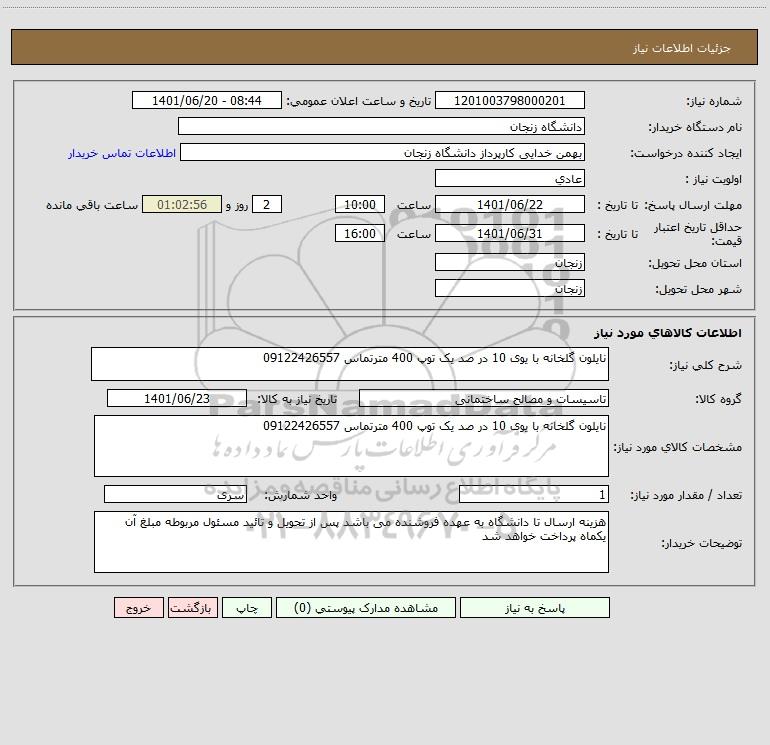Click the label 'نام دستگاه خریدار:'
Screen dimensions: 770x745
695,127
